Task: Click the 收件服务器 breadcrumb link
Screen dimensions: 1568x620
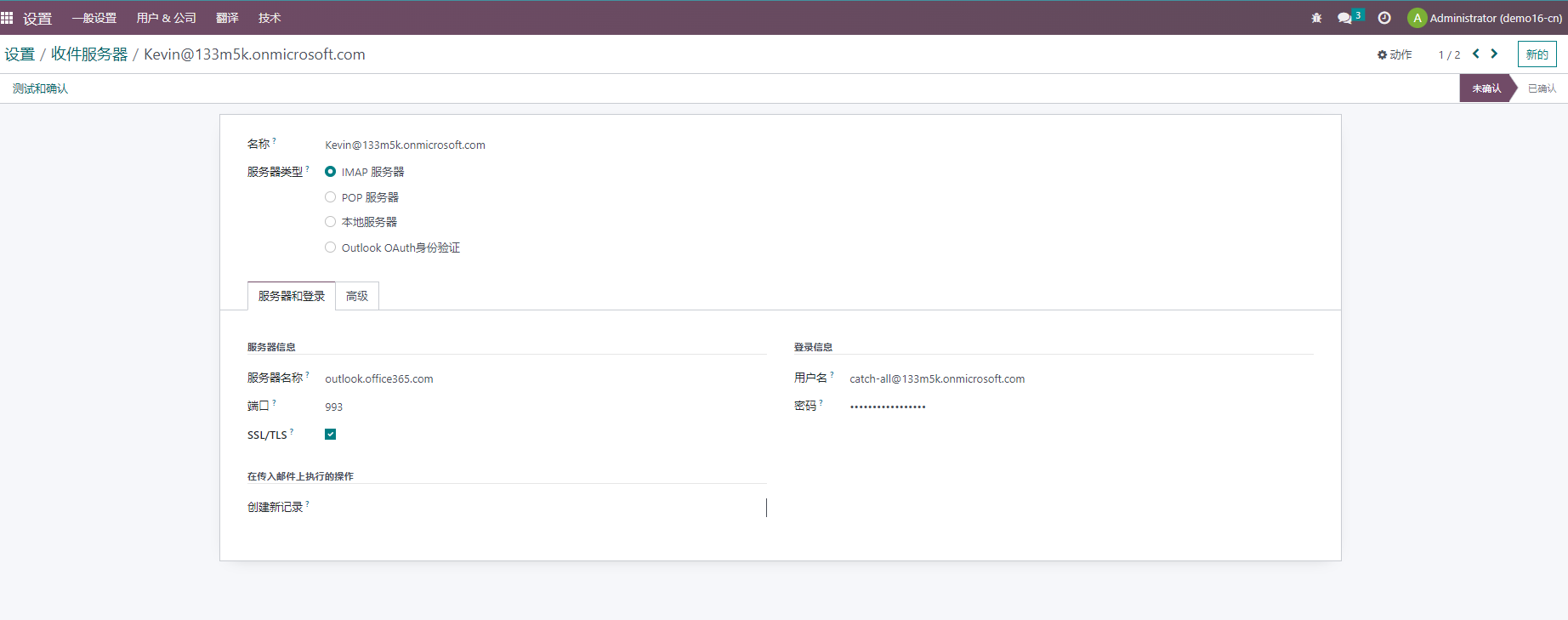Action: pyautogui.click(x=89, y=54)
